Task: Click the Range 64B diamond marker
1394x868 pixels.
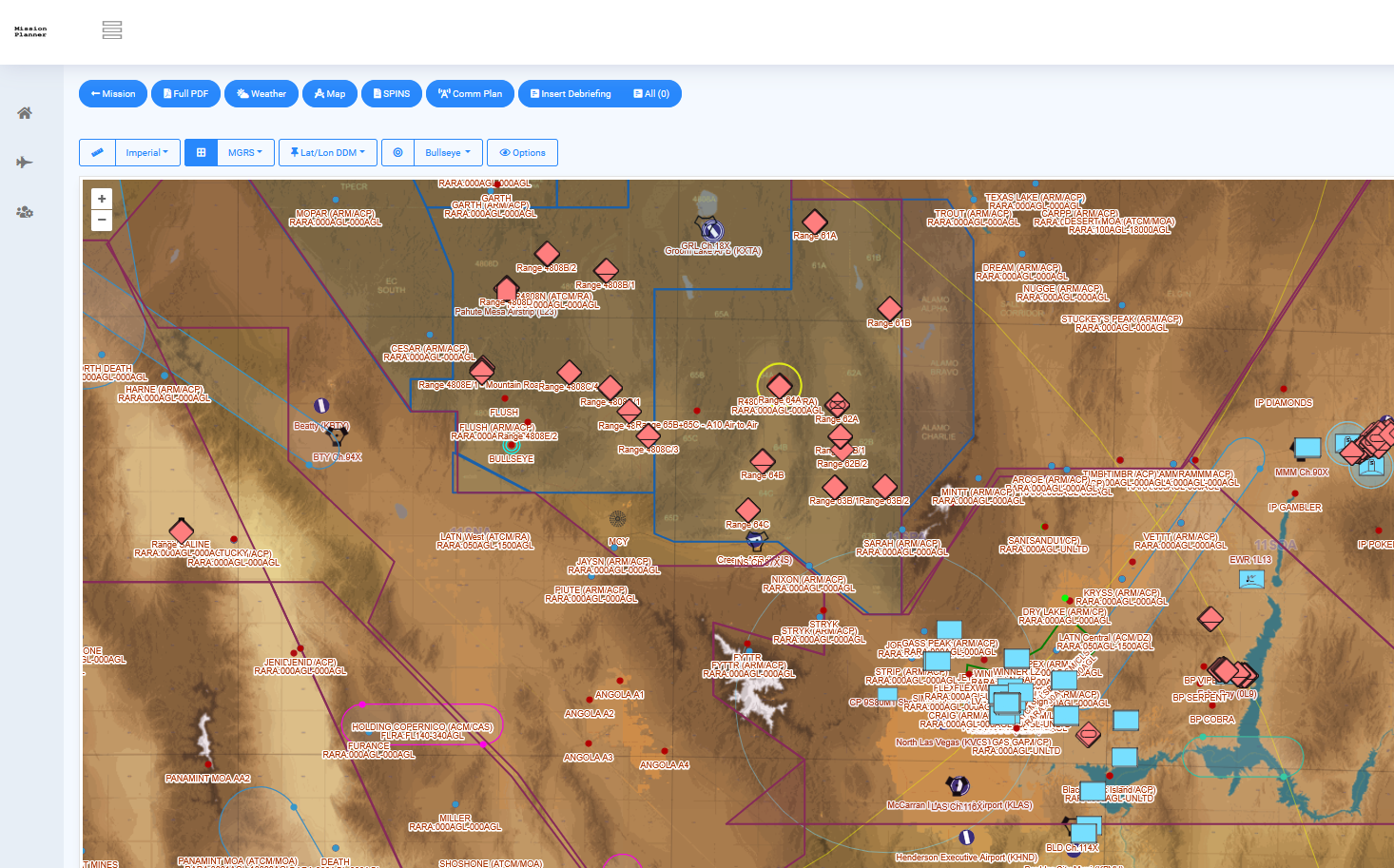Action: pyautogui.click(x=763, y=462)
